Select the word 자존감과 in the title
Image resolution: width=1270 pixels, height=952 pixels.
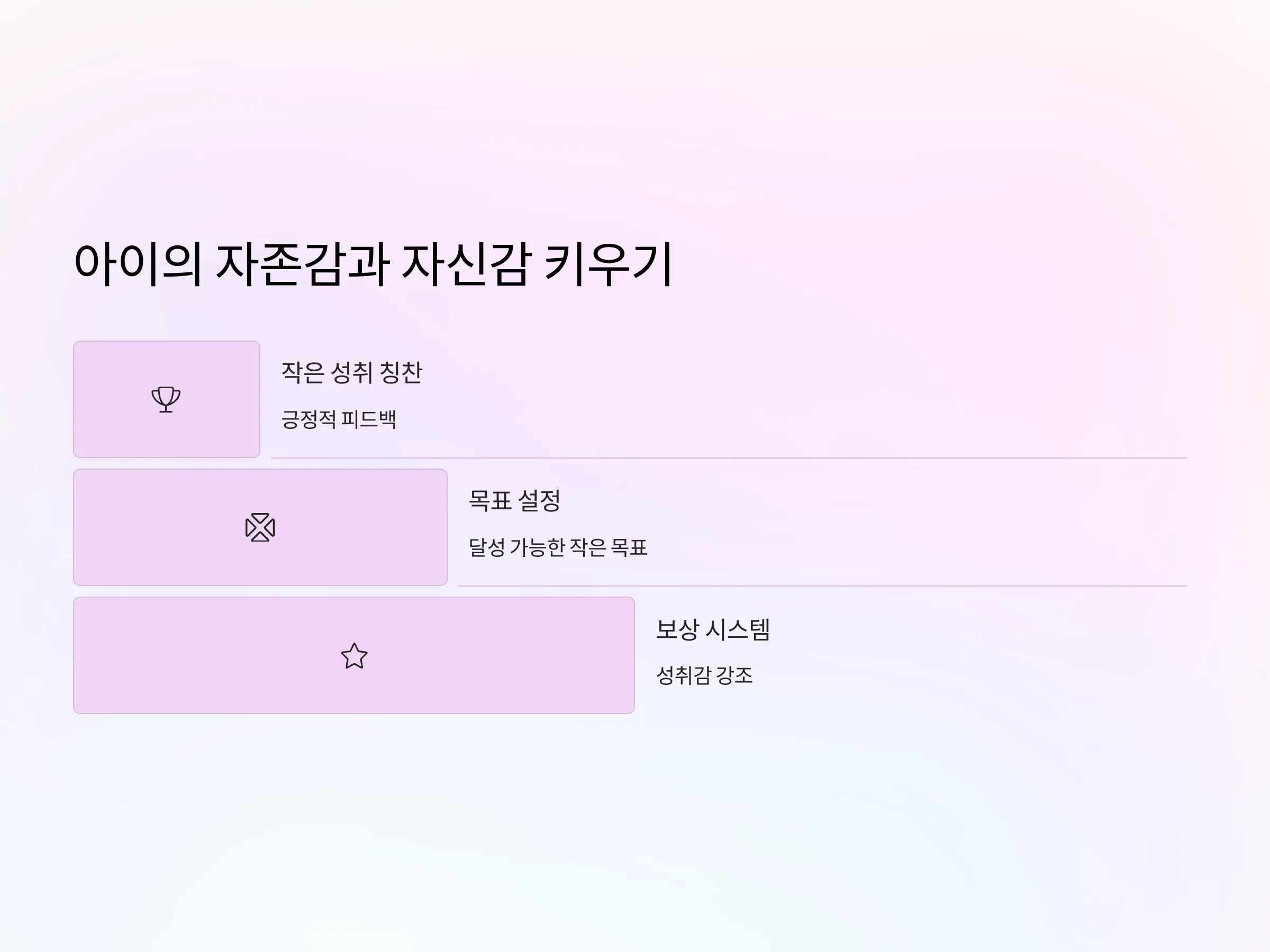(x=303, y=264)
